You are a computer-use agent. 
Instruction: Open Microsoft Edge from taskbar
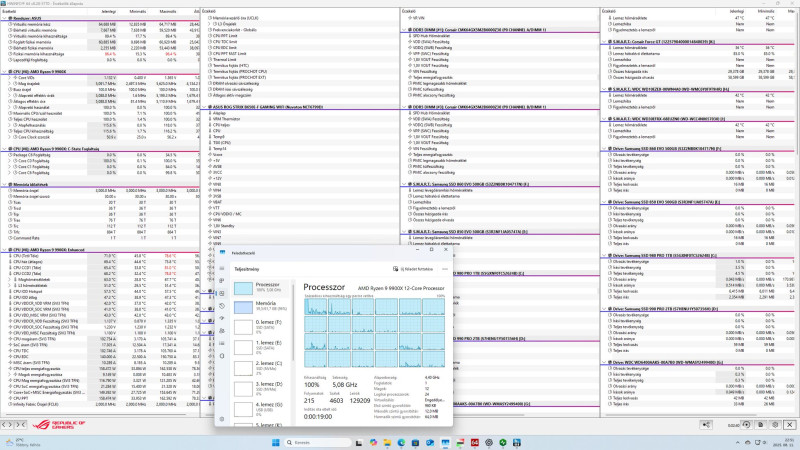402,442
